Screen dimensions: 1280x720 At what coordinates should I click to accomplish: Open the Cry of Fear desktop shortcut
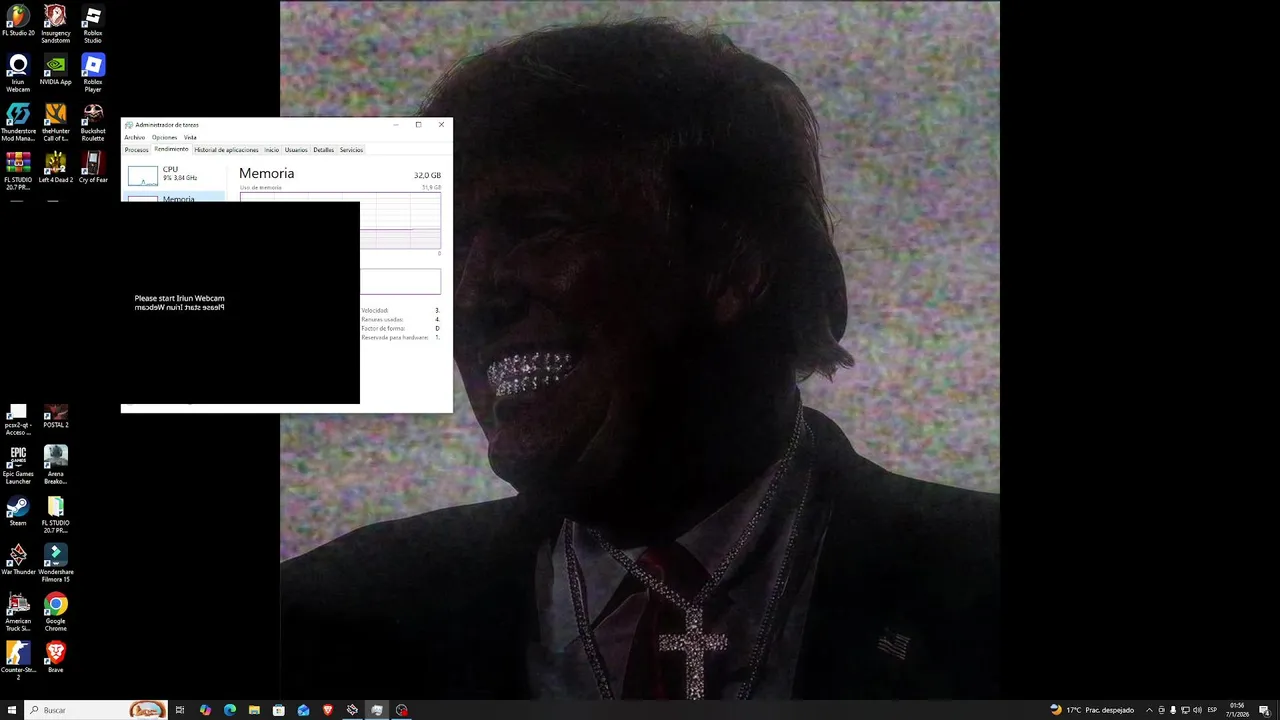(93, 167)
